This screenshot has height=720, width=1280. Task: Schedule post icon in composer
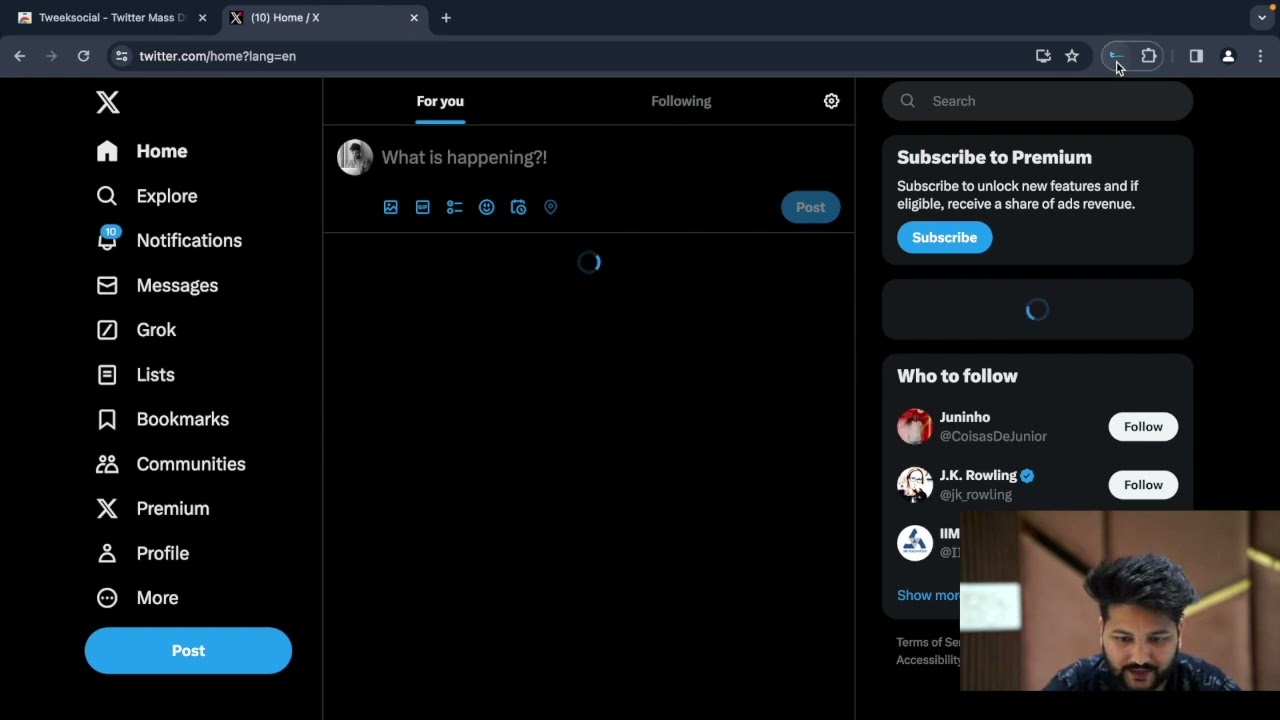tap(518, 207)
